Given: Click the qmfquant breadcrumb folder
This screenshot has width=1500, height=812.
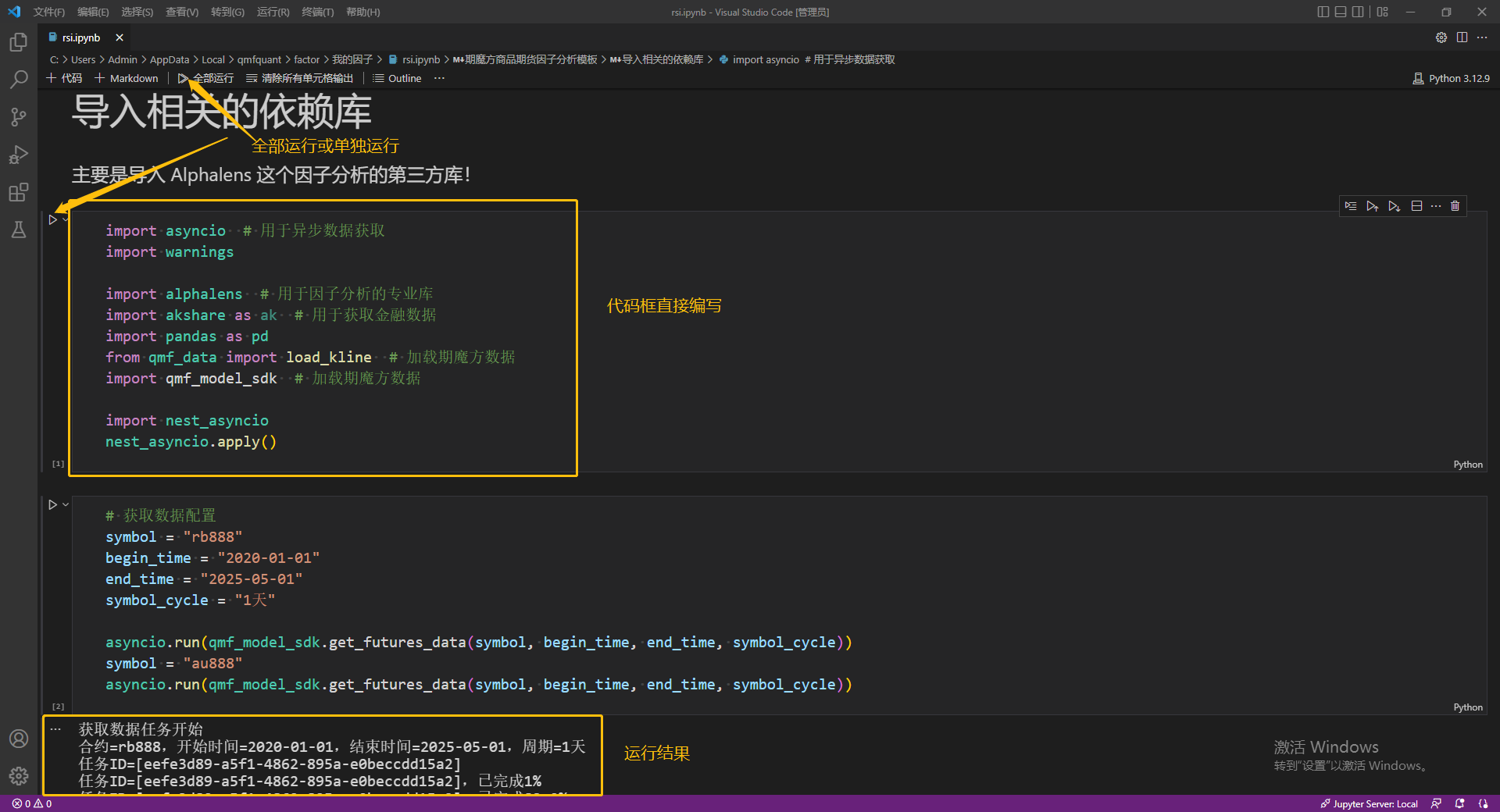Looking at the screenshot, I should [x=259, y=59].
